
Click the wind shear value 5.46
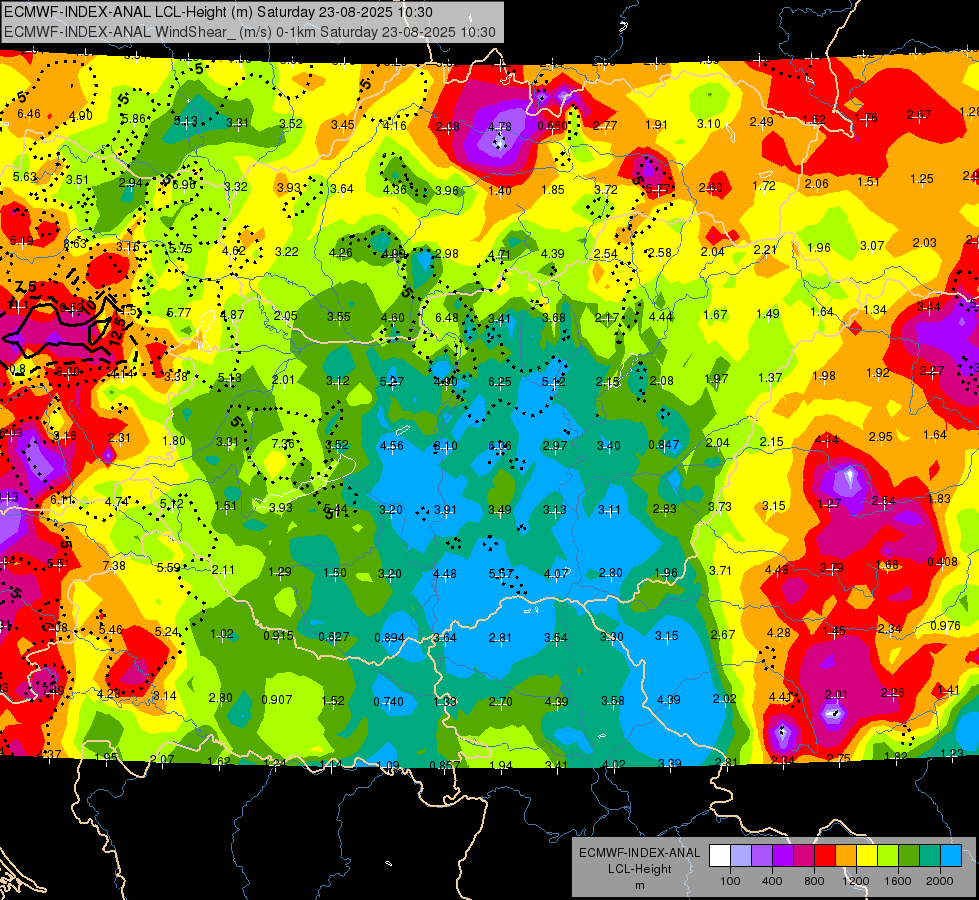[x=111, y=630]
